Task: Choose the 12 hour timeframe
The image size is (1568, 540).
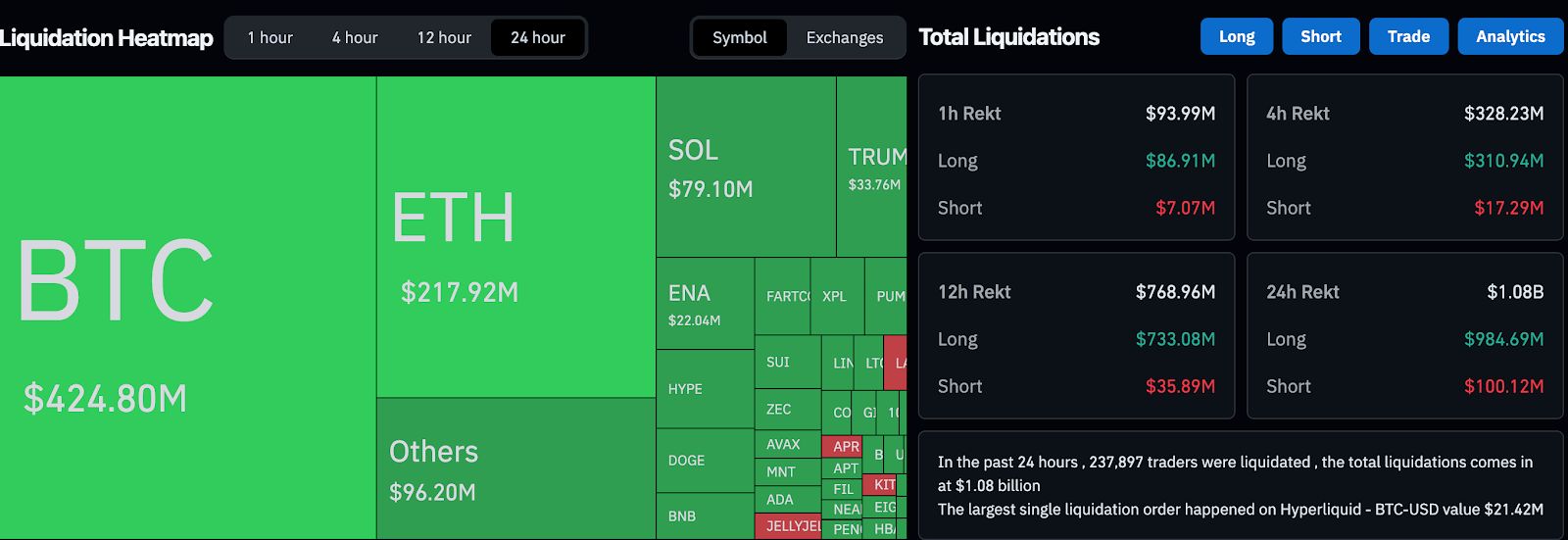Action: (x=444, y=38)
